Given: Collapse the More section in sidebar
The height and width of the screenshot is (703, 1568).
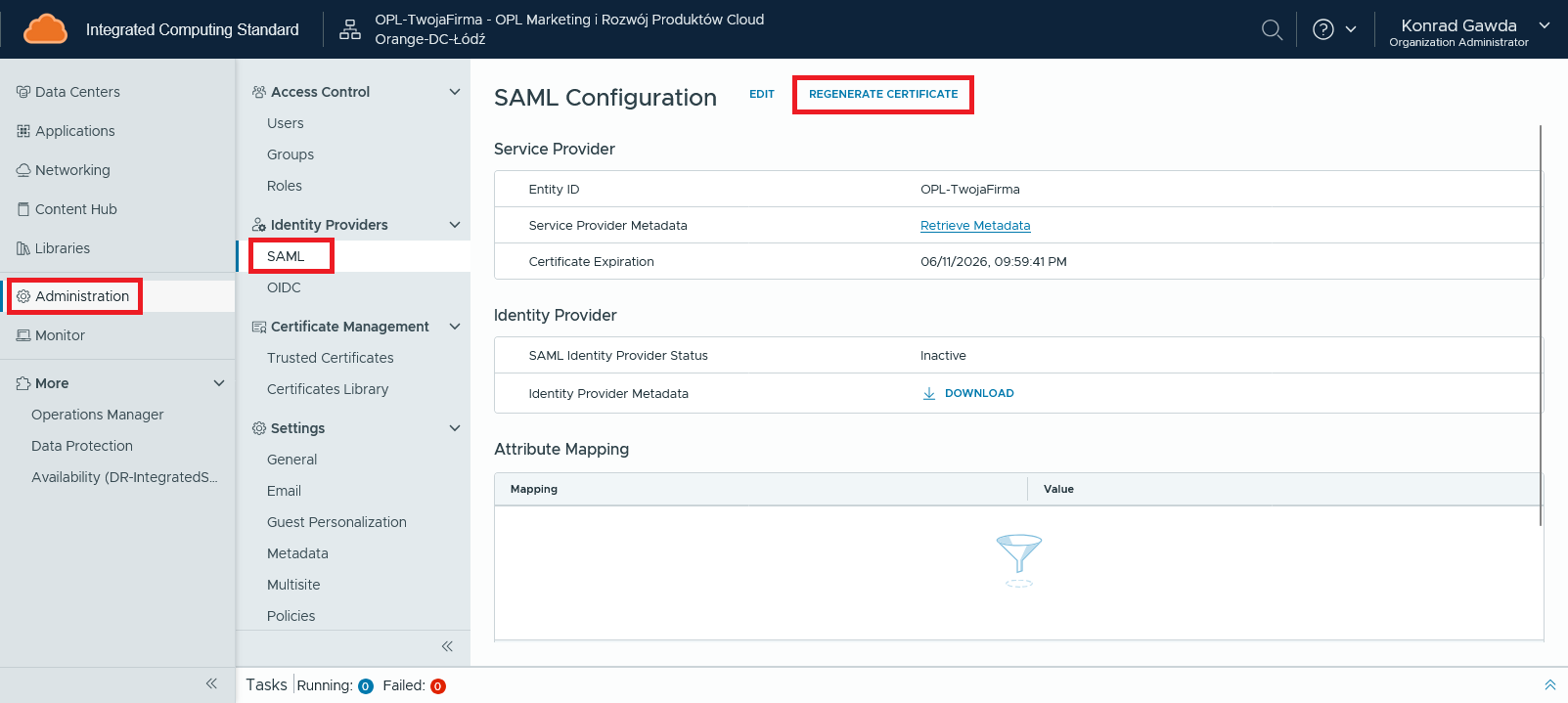Looking at the screenshot, I should pyautogui.click(x=219, y=383).
